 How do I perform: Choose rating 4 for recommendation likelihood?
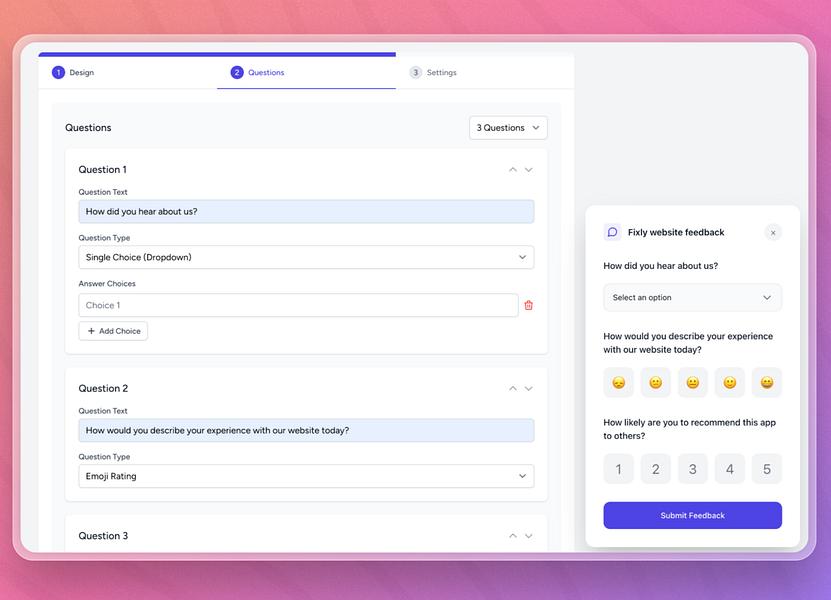(x=730, y=469)
